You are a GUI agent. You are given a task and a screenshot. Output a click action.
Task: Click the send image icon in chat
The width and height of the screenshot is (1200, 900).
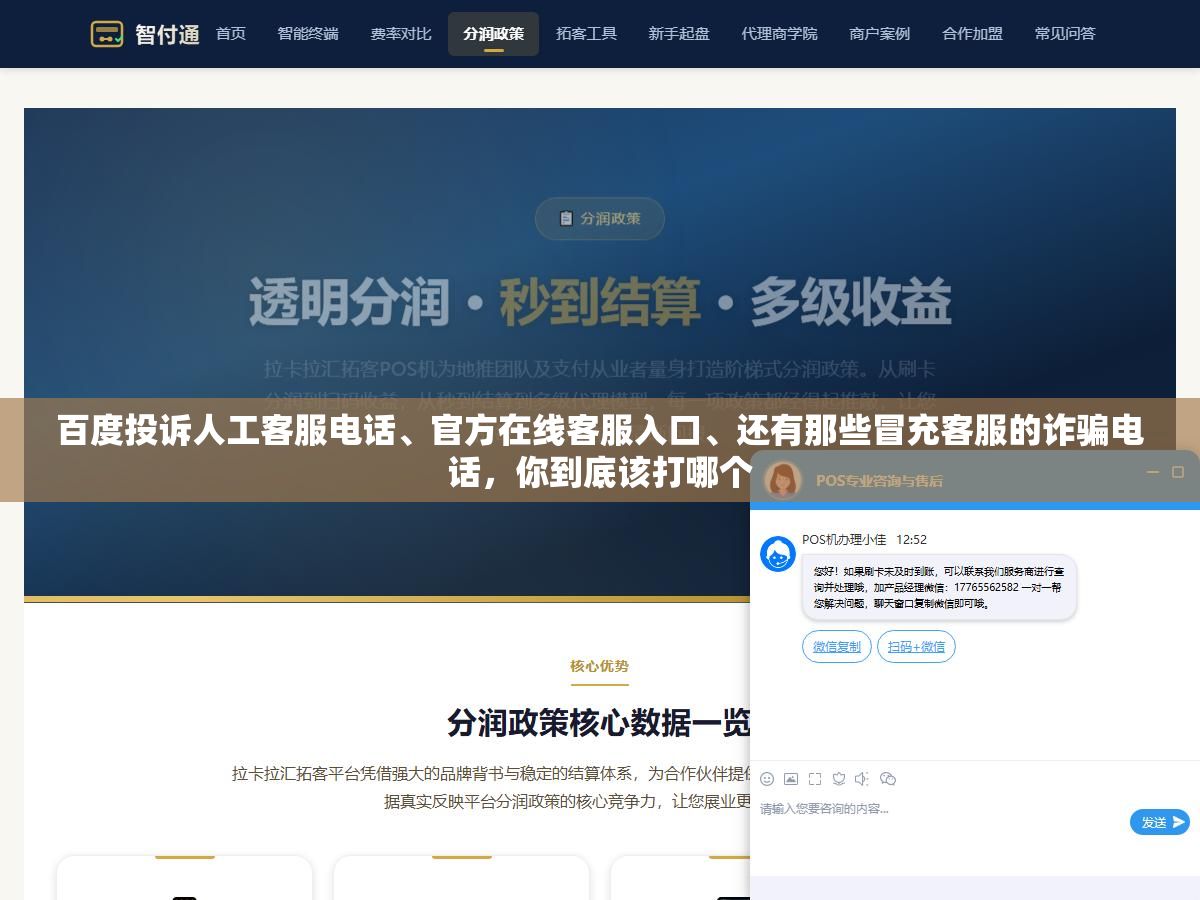(791, 778)
